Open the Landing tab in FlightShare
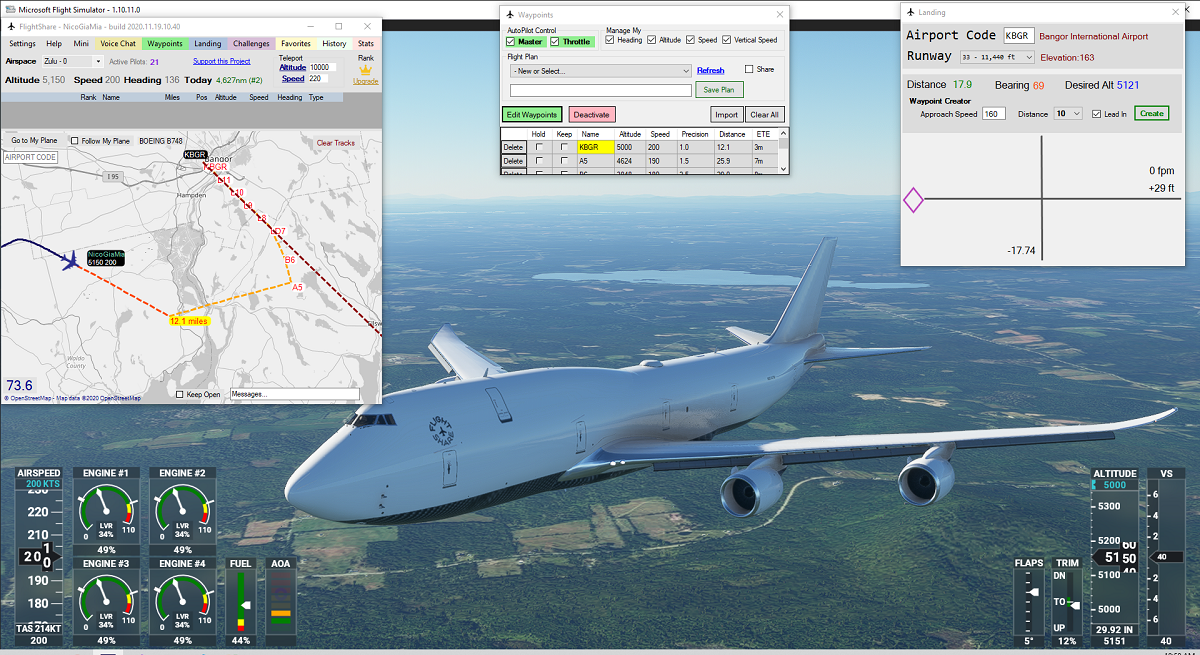Screen dimensions: 1200x655 pos(208,44)
